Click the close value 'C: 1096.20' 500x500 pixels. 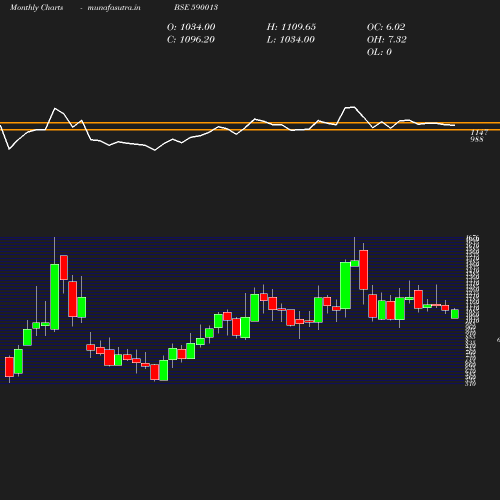191,40
